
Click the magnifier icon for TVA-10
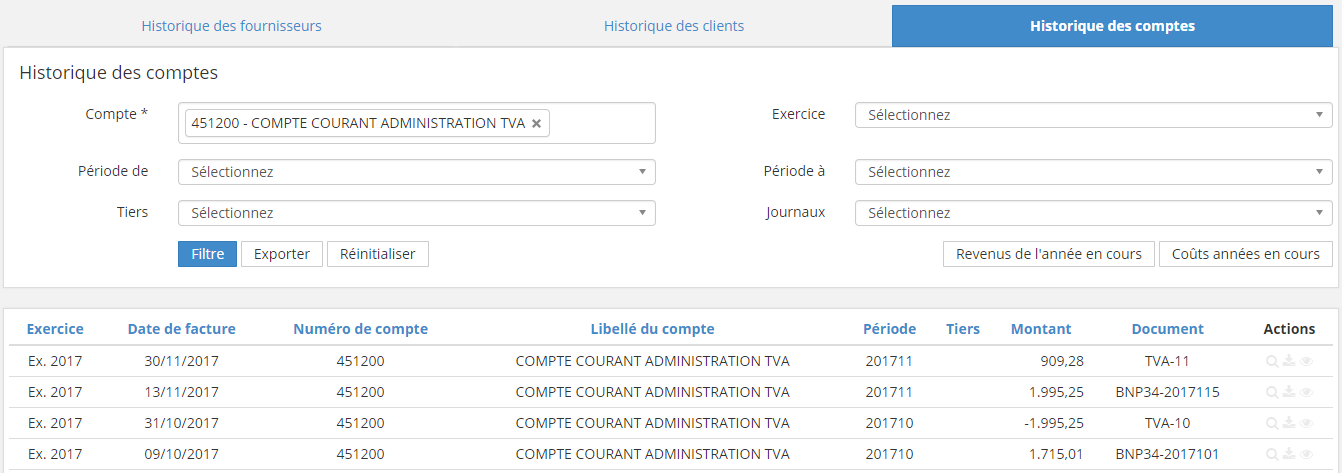click(x=1272, y=424)
